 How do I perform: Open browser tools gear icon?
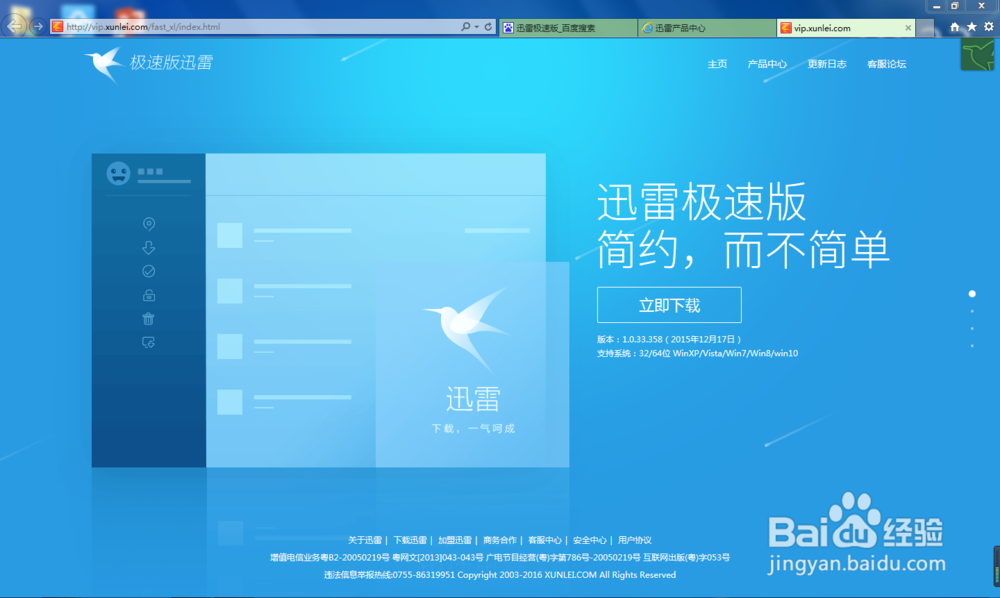[x=989, y=27]
